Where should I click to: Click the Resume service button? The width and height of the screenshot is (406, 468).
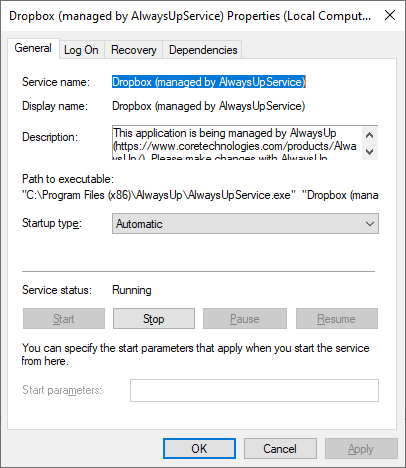[337, 319]
